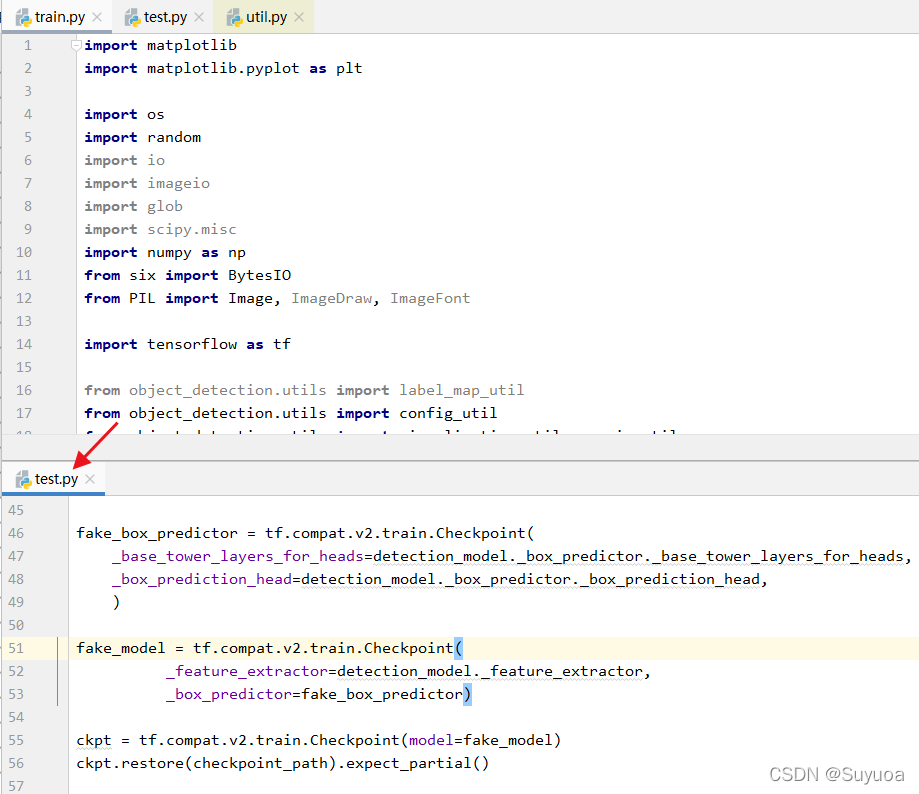Click the 'import glob' line
Viewport: 919px width, 794px height.
point(134,206)
